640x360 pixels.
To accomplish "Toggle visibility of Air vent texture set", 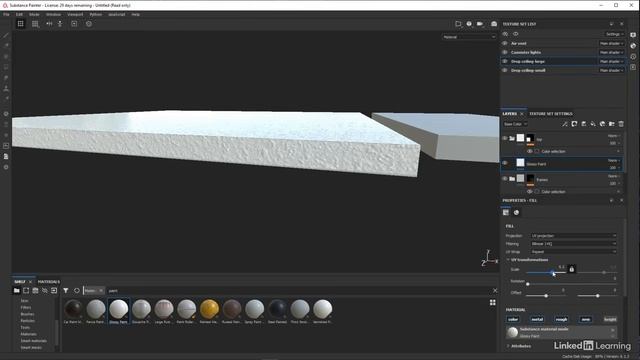I will [x=505, y=43].
